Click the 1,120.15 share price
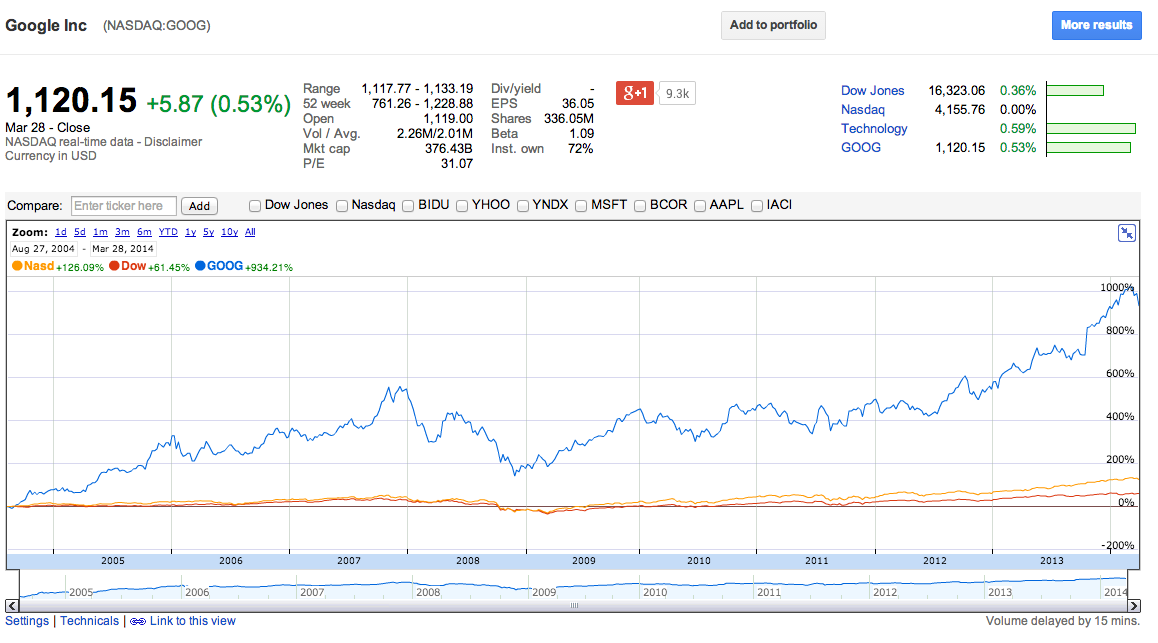 click(x=71, y=100)
